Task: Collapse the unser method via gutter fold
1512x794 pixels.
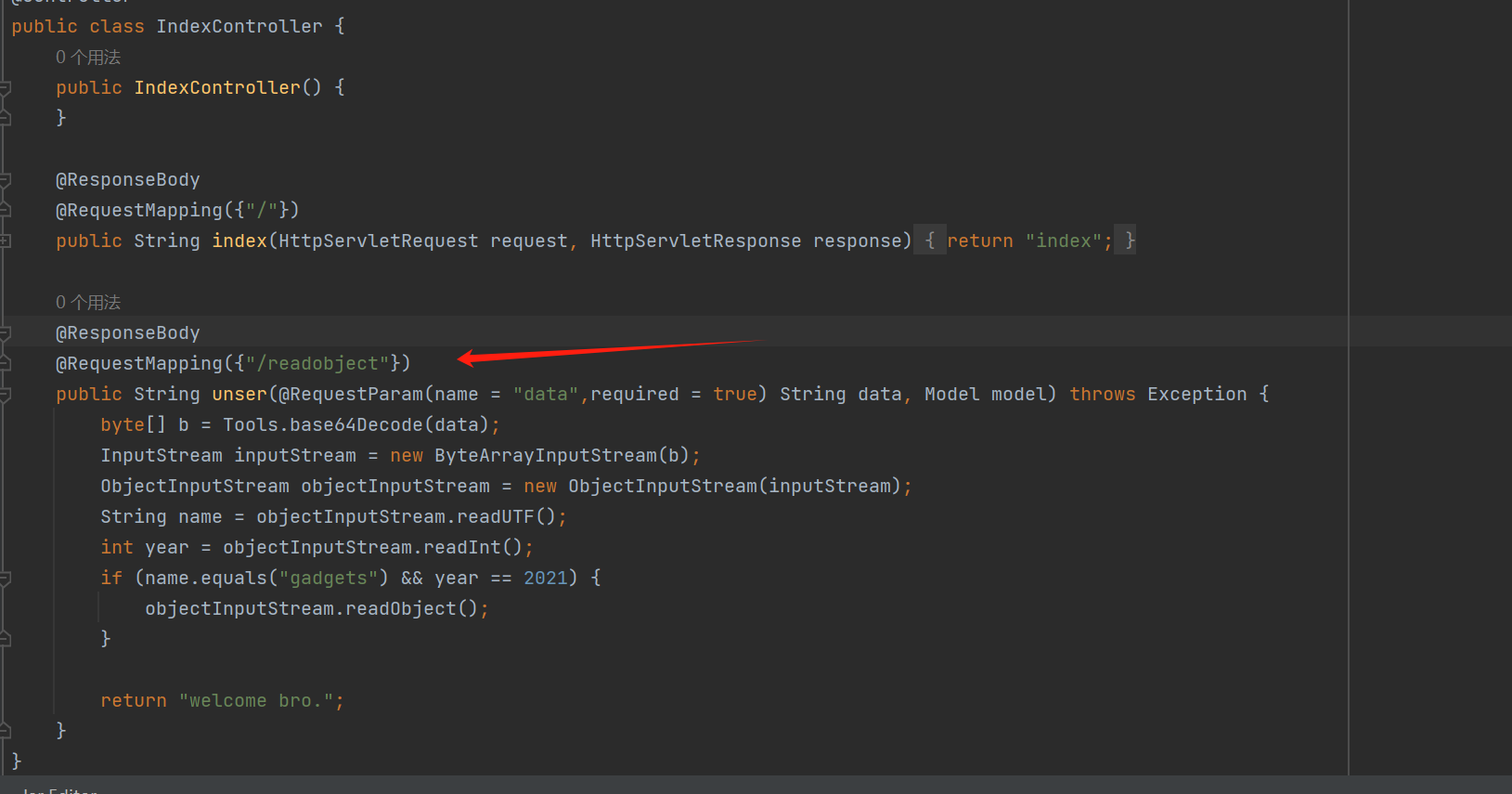Action: [5, 394]
